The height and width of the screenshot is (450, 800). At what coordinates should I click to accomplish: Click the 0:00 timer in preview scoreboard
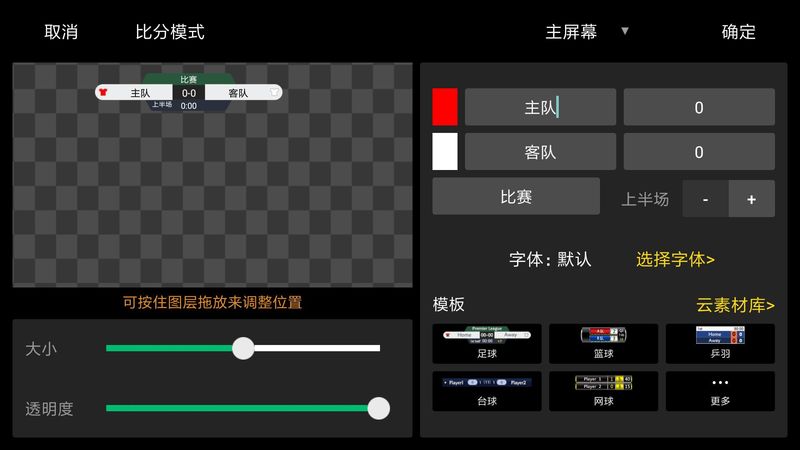[x=189, y=106]
